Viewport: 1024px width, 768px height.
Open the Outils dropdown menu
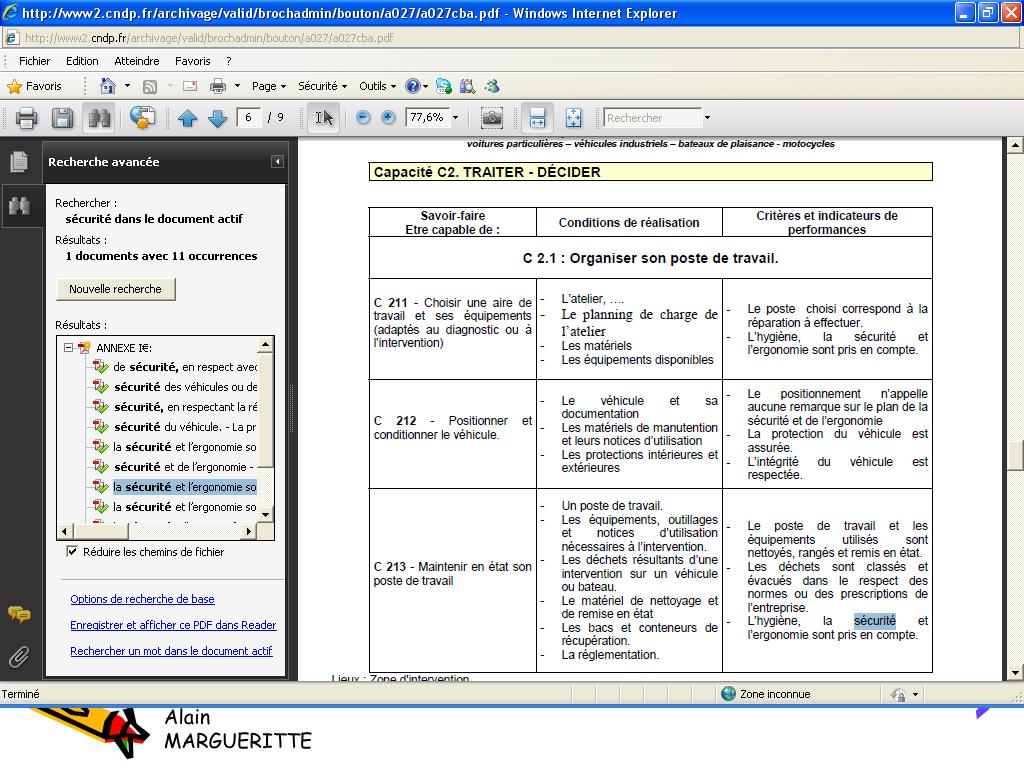point(377,86)
